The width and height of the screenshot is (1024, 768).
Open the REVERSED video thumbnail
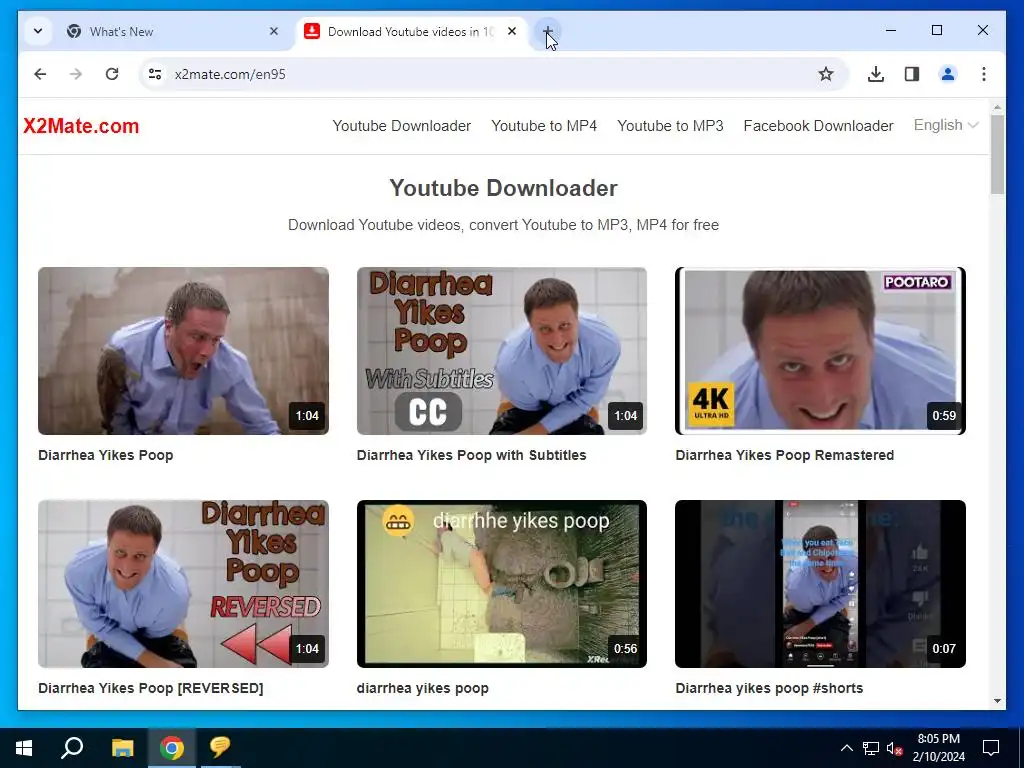[x=184, y=584]
